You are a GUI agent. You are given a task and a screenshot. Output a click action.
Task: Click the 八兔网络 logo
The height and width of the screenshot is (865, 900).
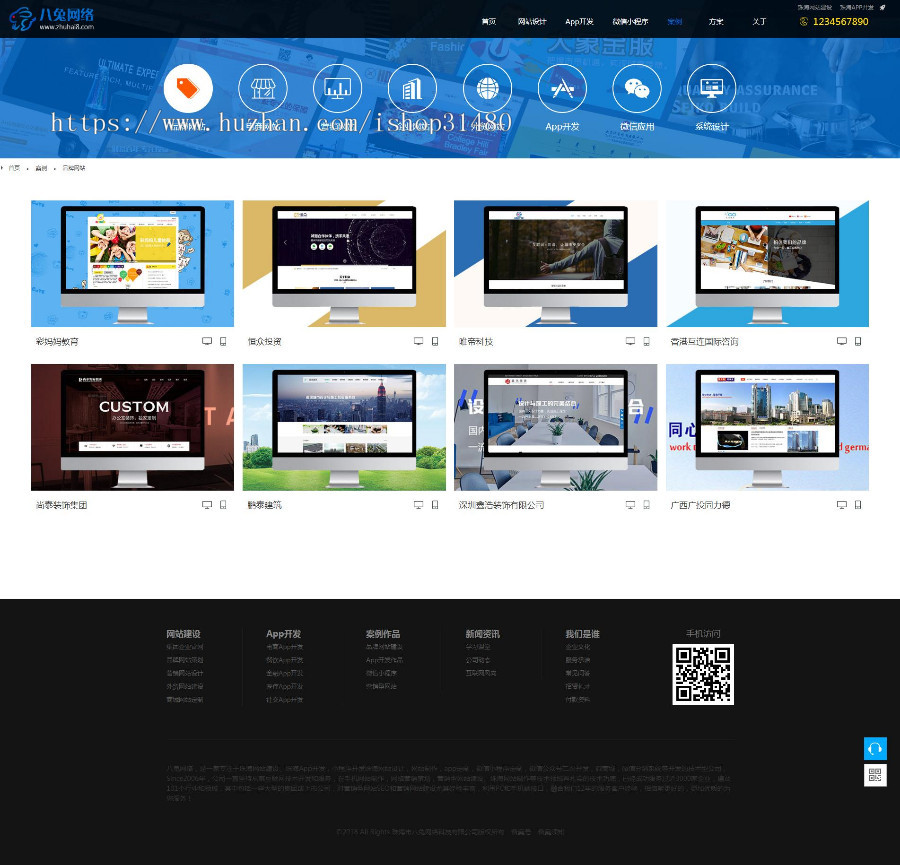tap(52, 19)
